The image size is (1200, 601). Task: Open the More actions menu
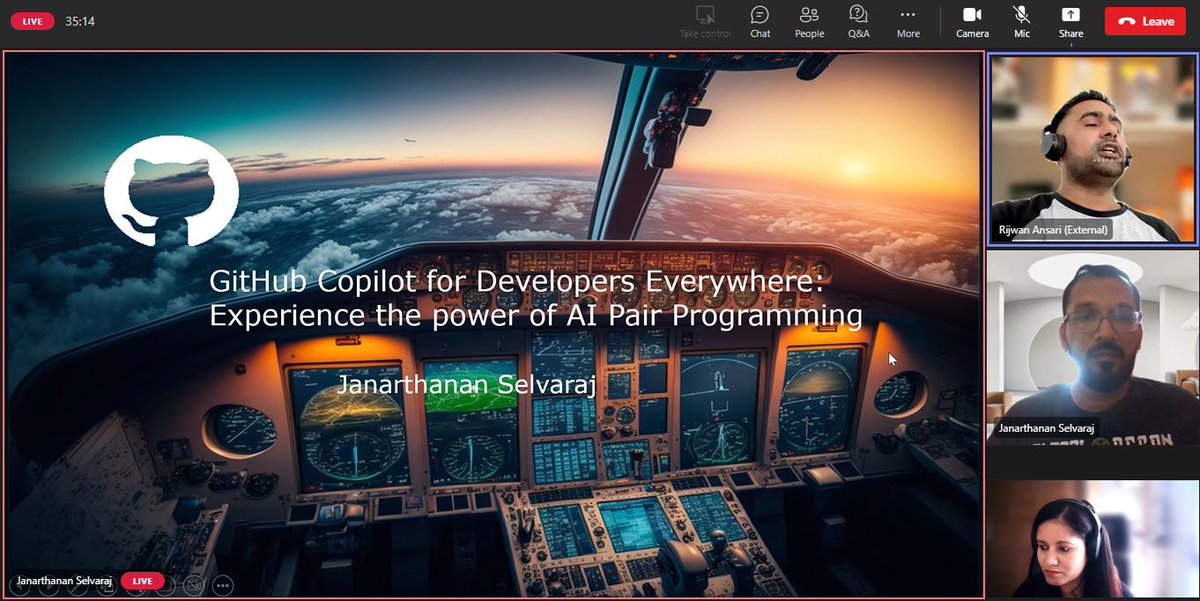click(908, 21)
